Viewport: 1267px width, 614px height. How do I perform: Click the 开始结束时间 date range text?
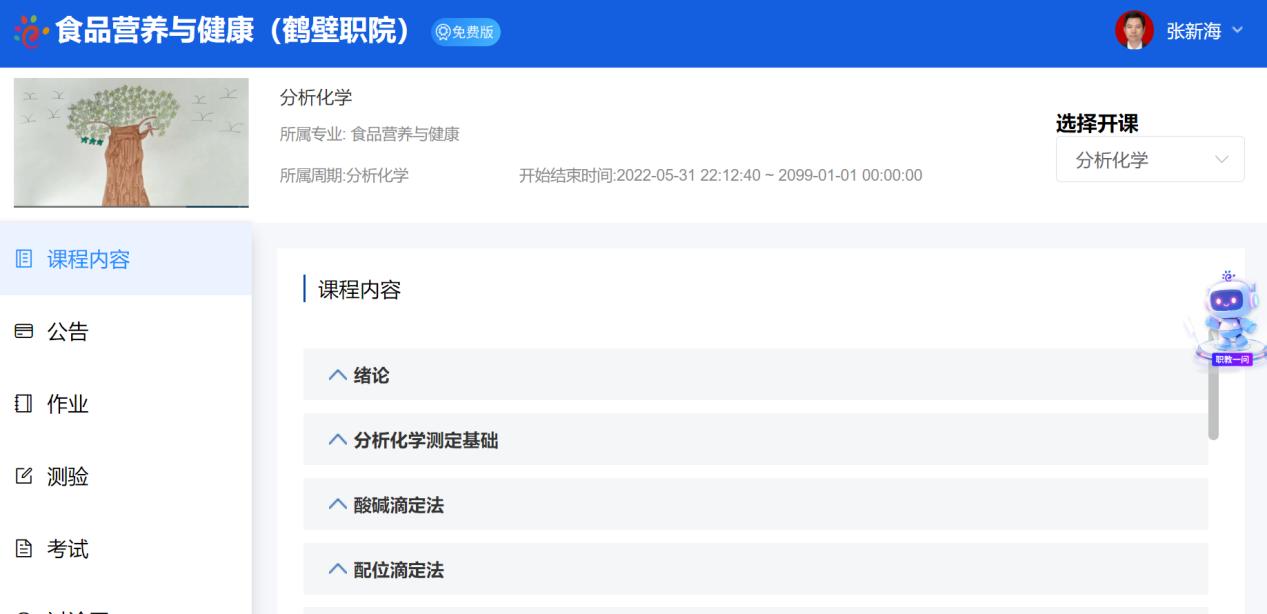(720, 175)
